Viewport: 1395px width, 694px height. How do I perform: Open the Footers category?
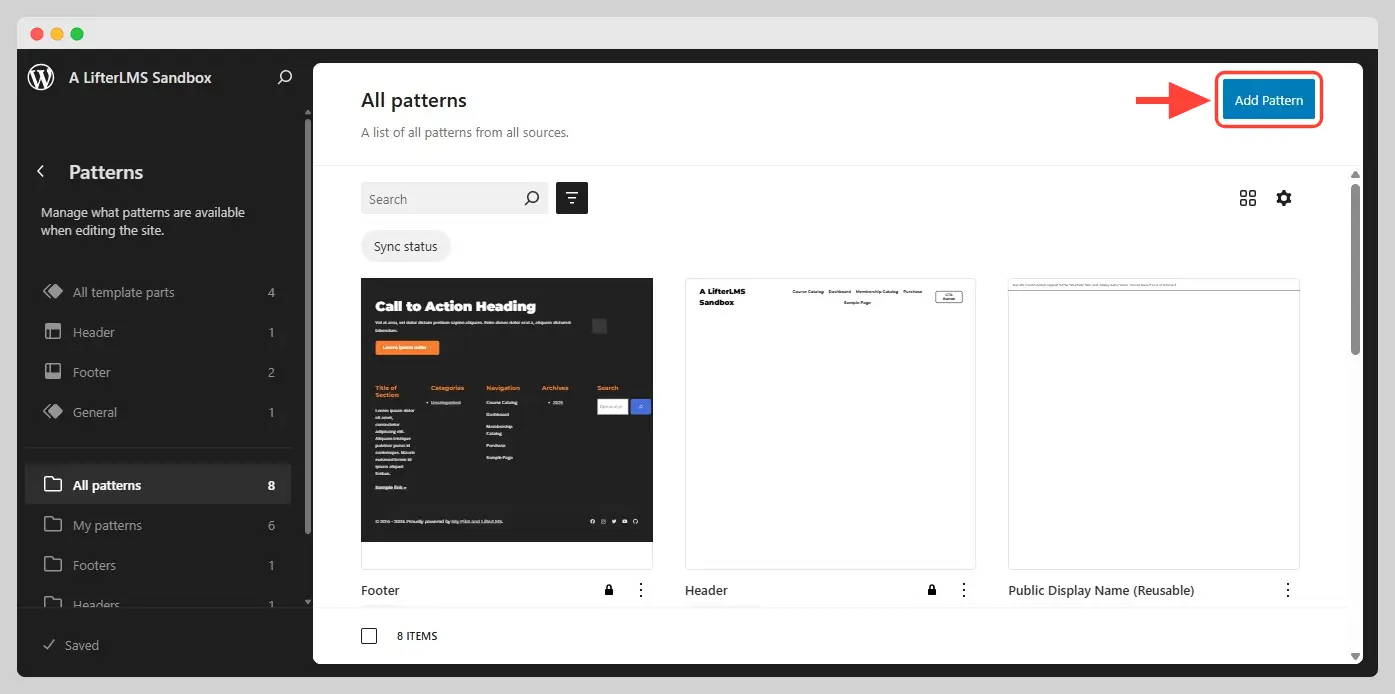pos(94,564)
